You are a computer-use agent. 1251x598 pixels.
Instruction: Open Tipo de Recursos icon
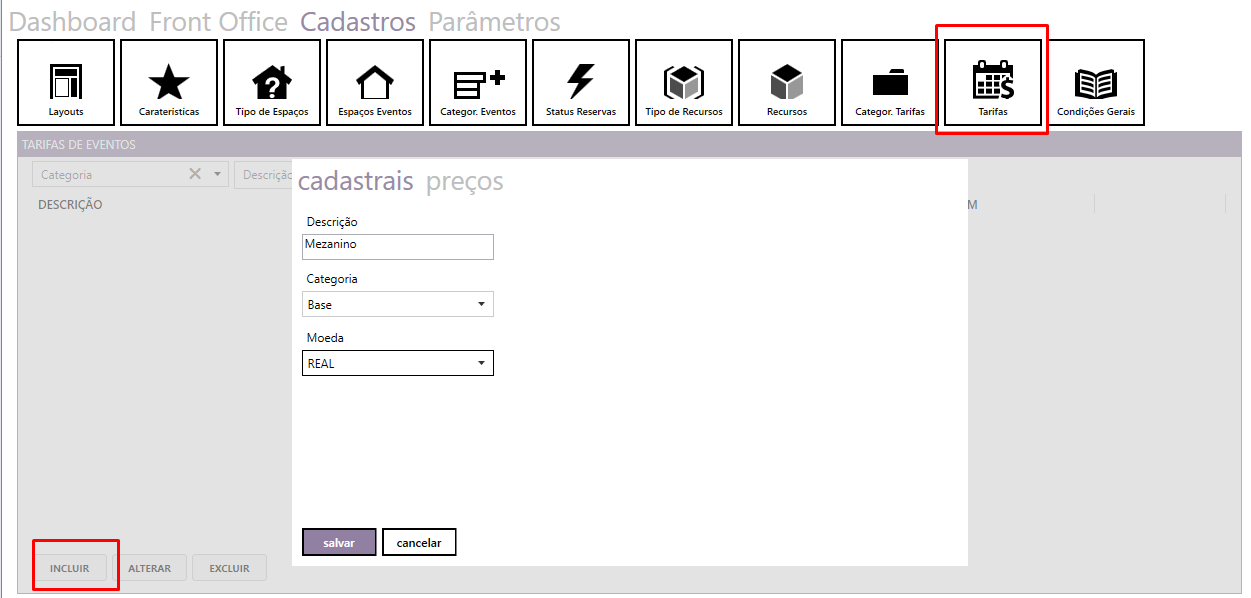point(684,83)
